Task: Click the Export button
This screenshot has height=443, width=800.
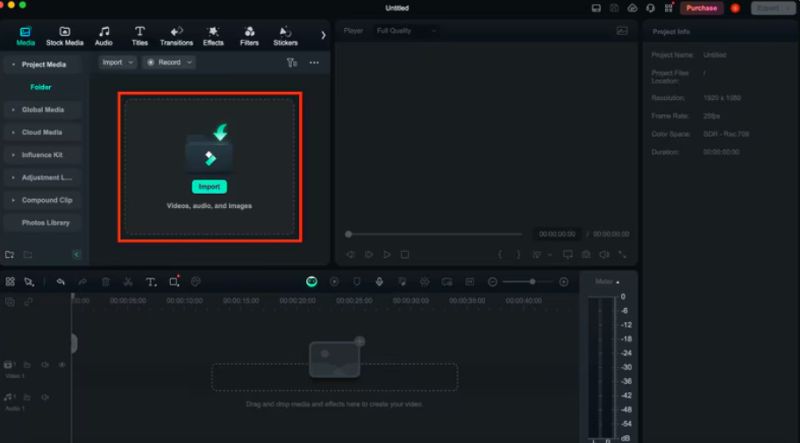Action: (x=773, y=8)
